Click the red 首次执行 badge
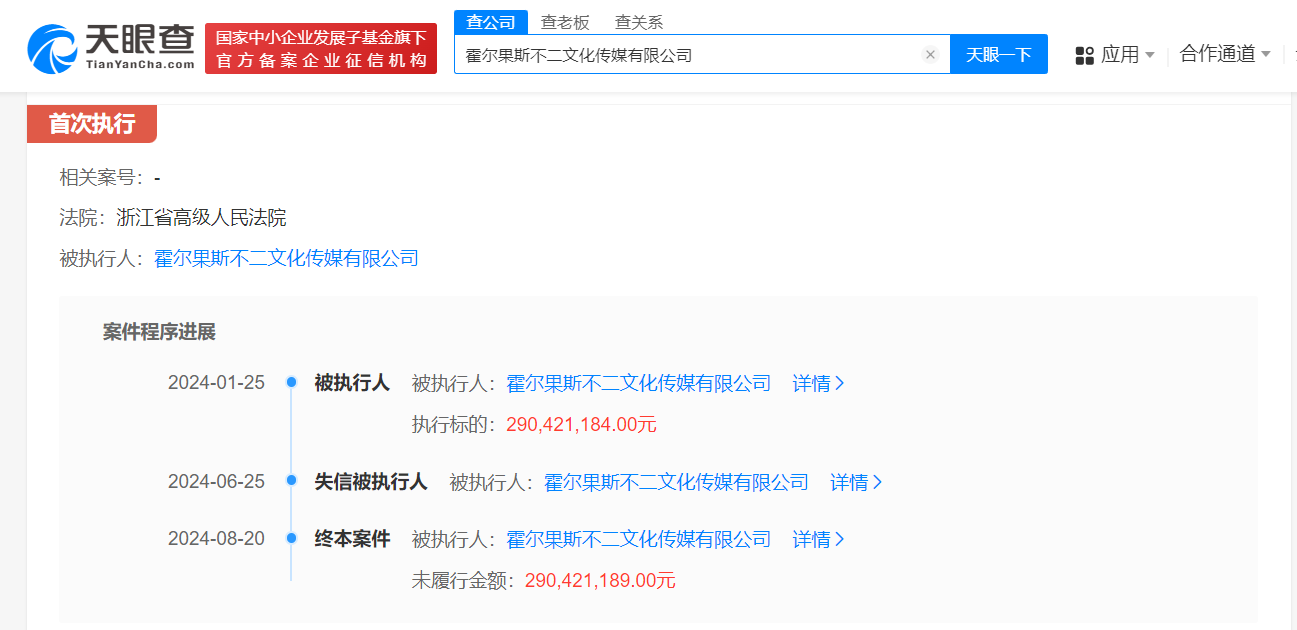 [x=92, y=123]
